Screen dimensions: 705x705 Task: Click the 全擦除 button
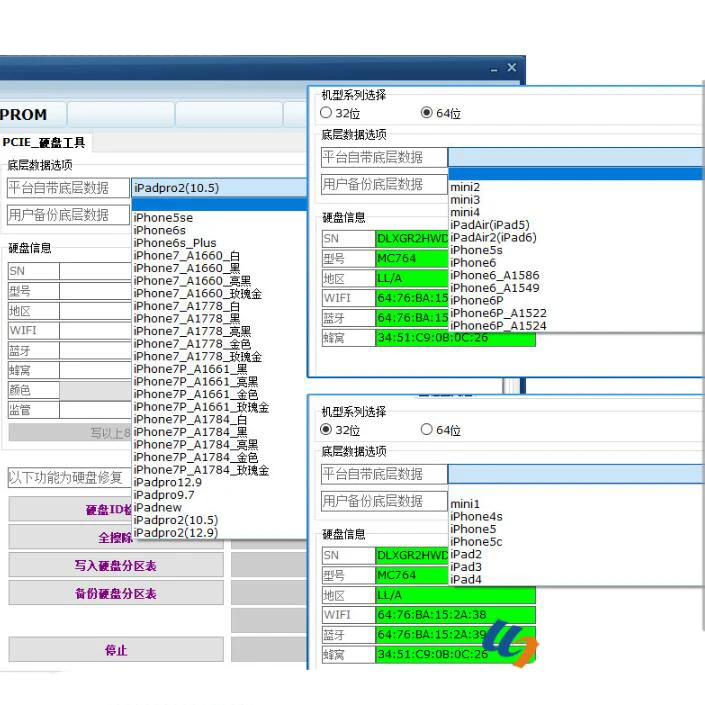click(x=116, y=537)
